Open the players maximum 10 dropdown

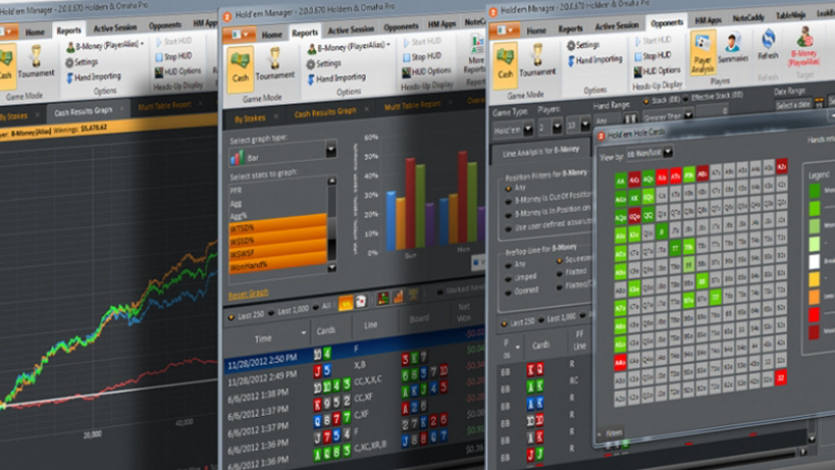point(585,125)
